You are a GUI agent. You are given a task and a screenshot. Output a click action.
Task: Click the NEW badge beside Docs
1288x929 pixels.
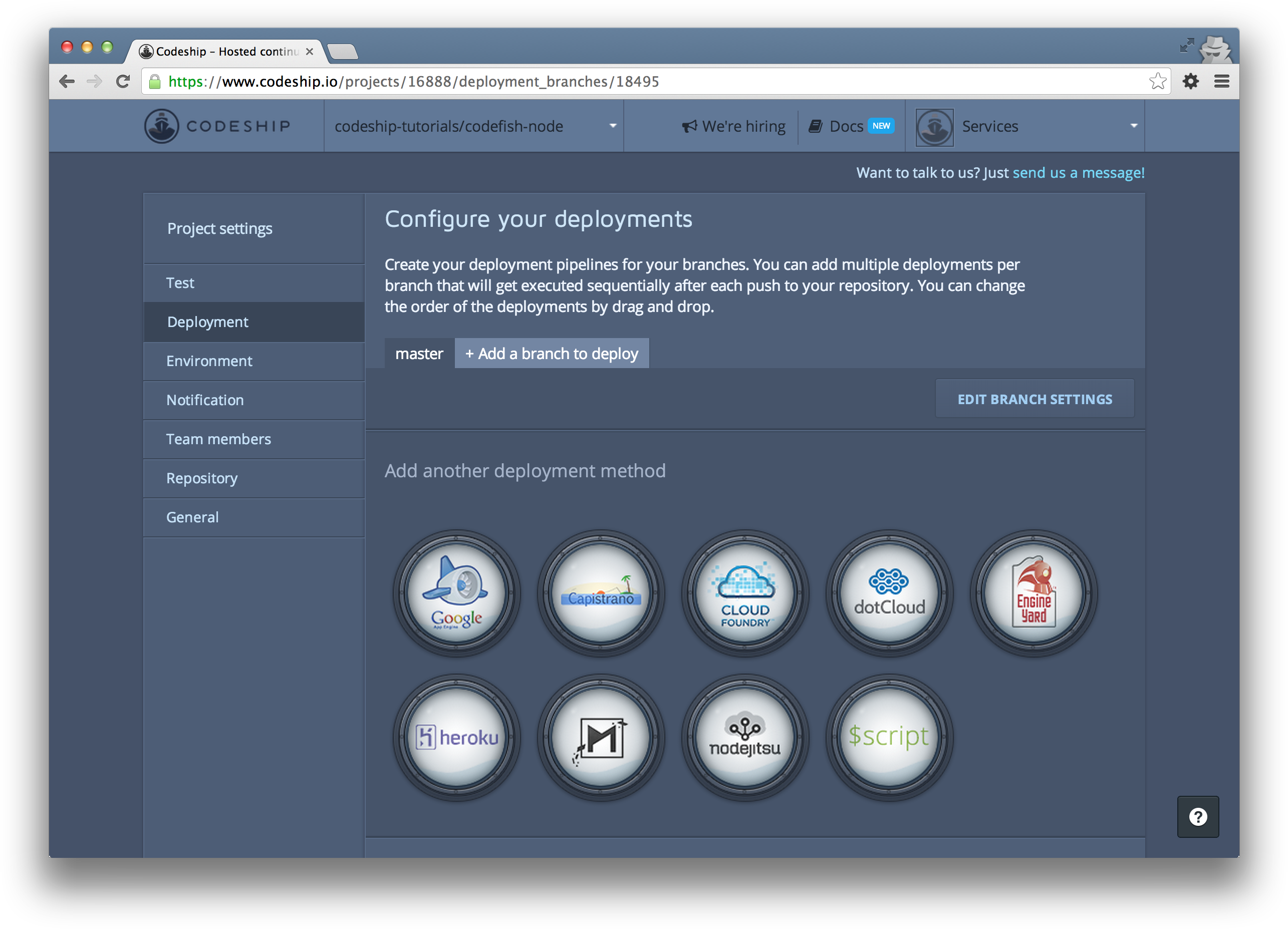(880, 126)
